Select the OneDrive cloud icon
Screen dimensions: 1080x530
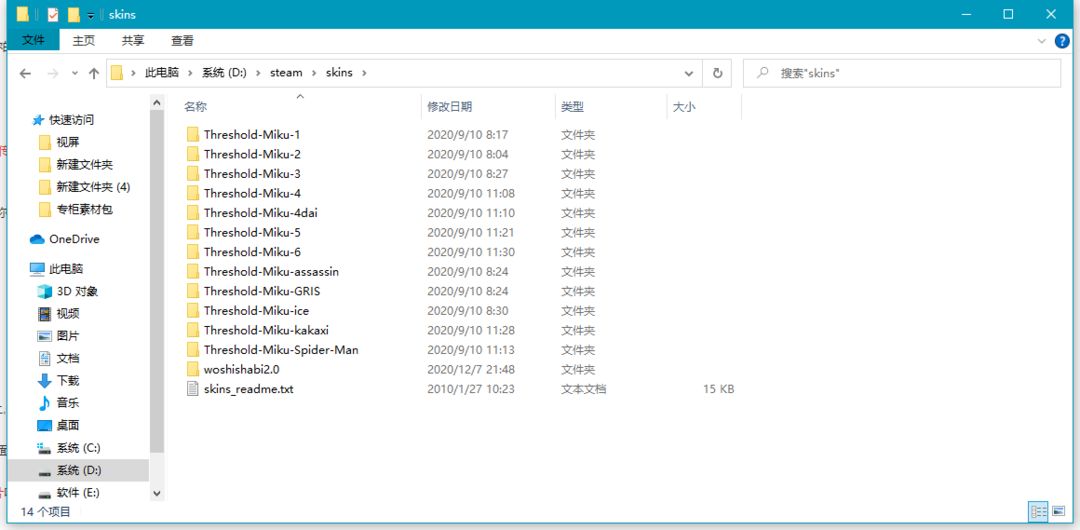(37, 239)
